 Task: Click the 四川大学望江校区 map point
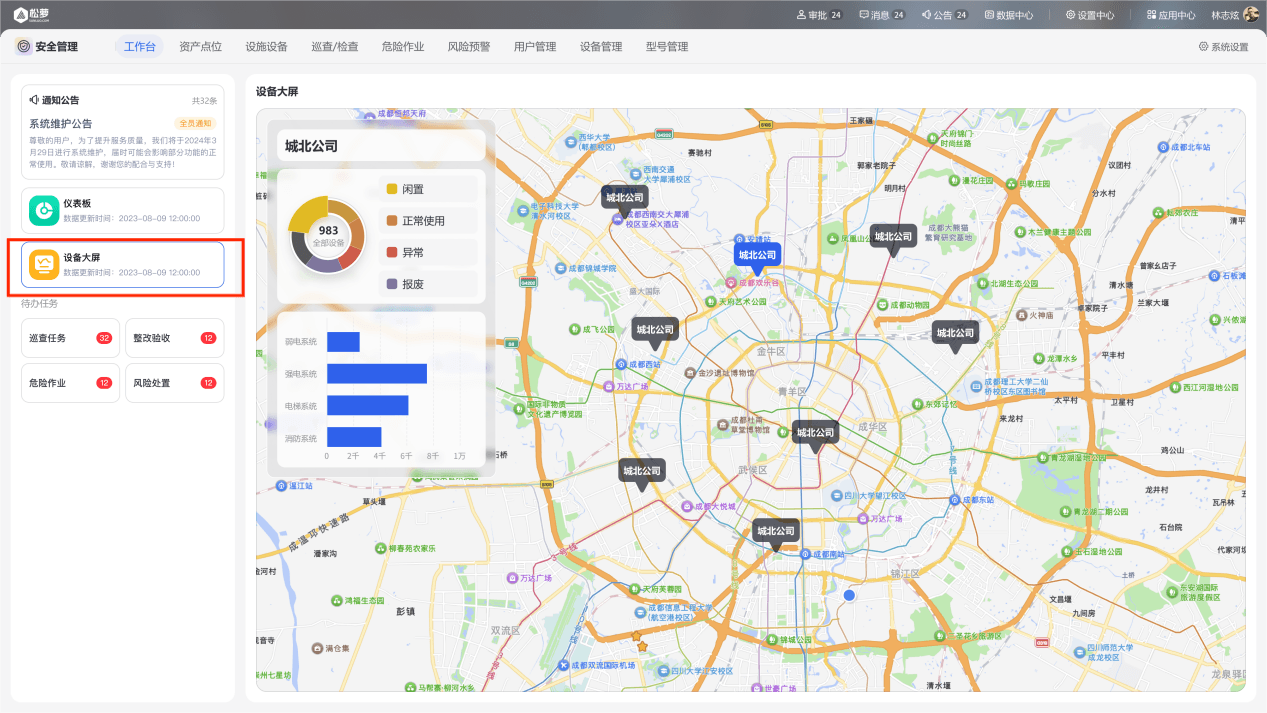(837, 496)
